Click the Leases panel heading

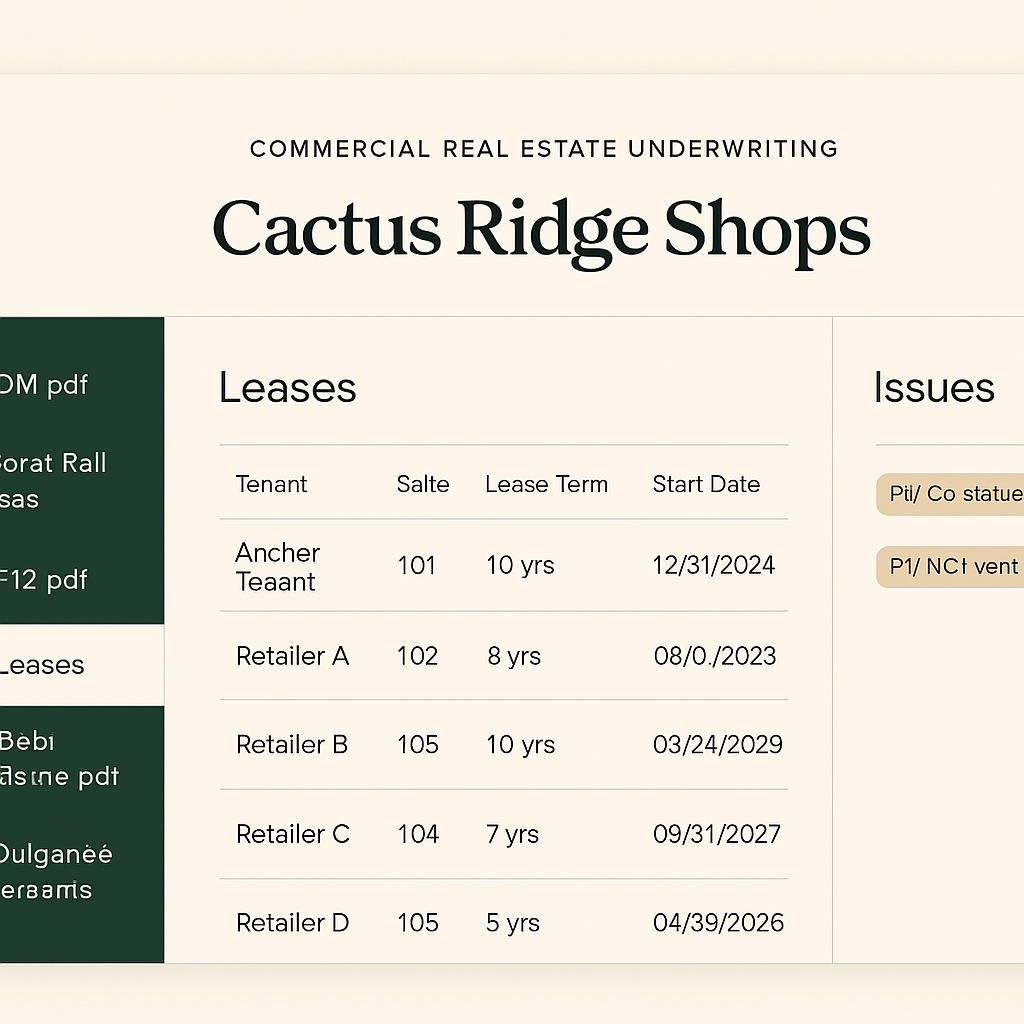coord(287,387)
